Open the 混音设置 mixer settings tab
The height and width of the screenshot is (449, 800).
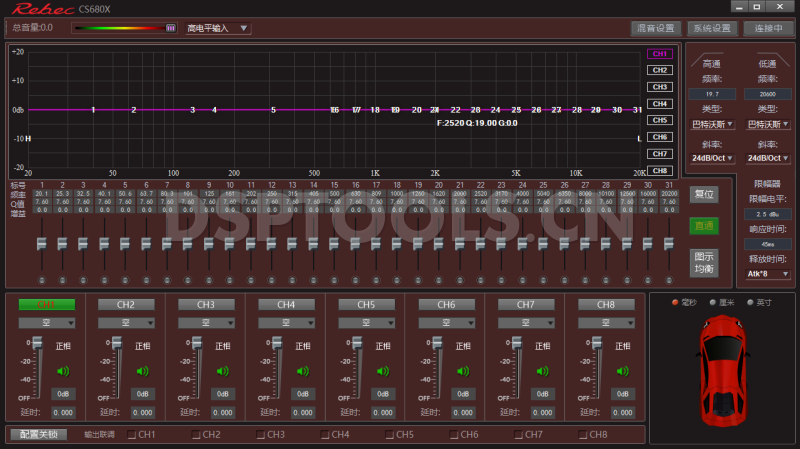(656, 28)
